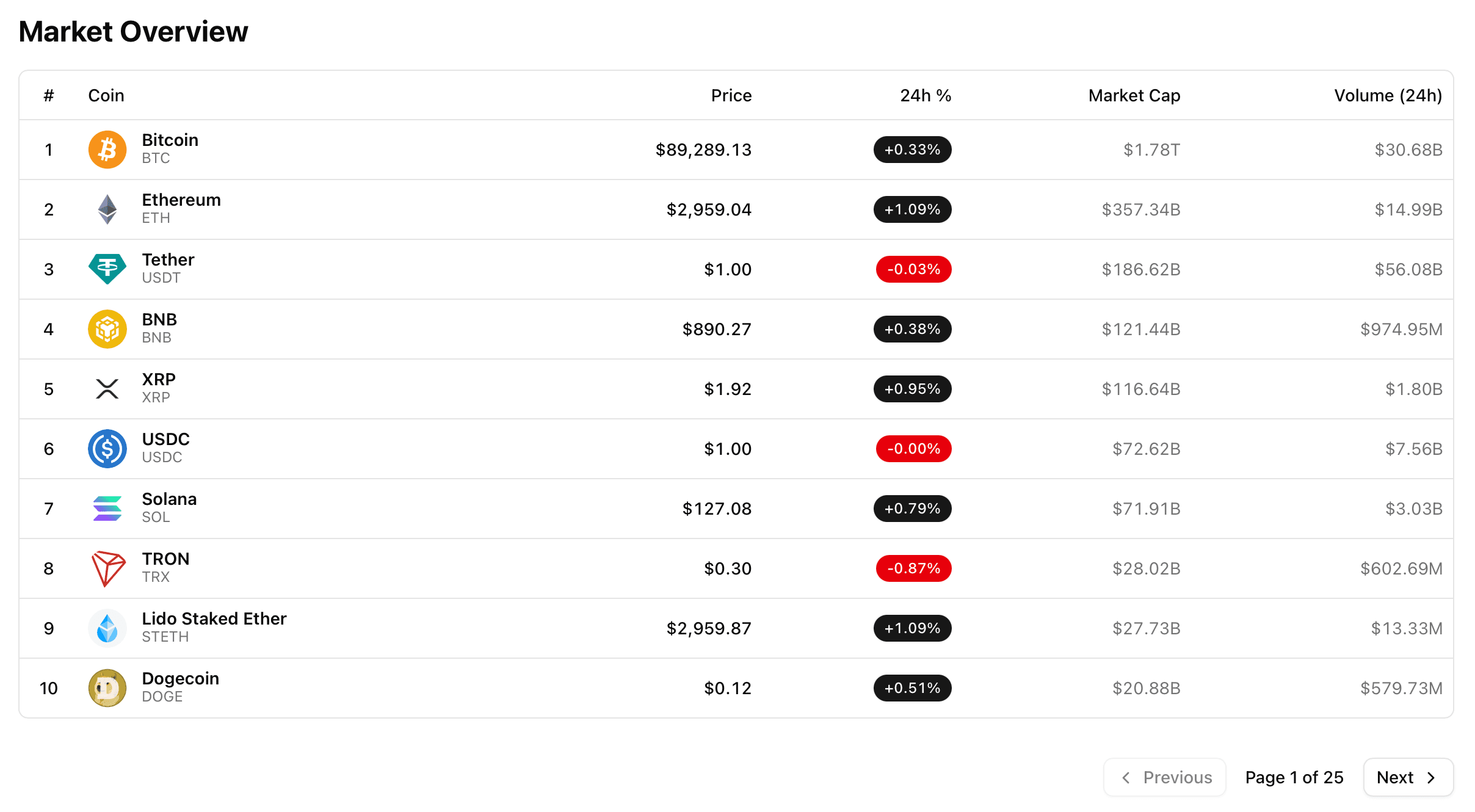Screen dimensions: 1475x812
Task: Click the Ethereum coin icon
Action: pos(107,209)
